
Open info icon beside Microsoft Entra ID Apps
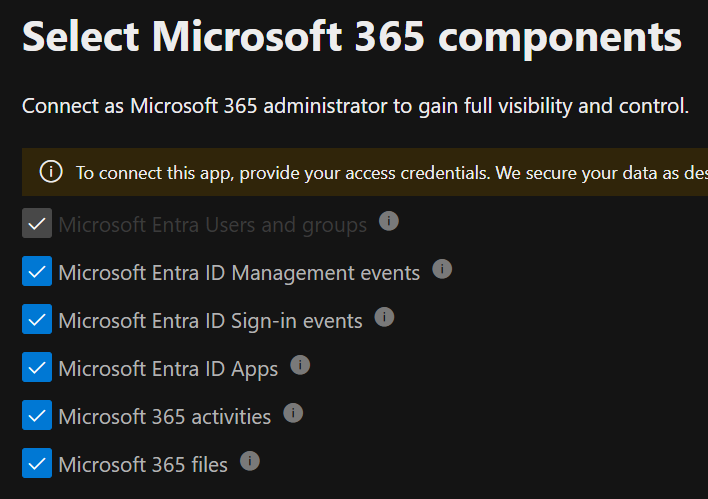point(300,365)
